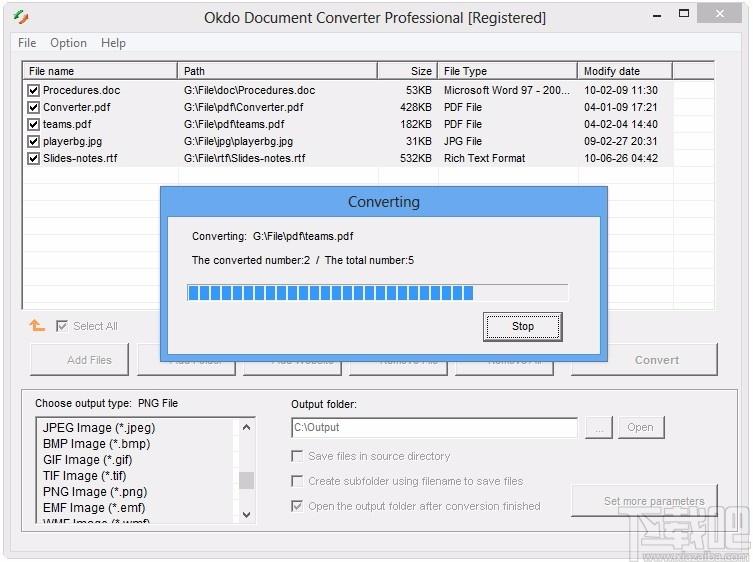Image resolution: width=753 pixels, height=562 pixels.
Task: Toggle Open the output folder after conversion
Action: point(297,506)
